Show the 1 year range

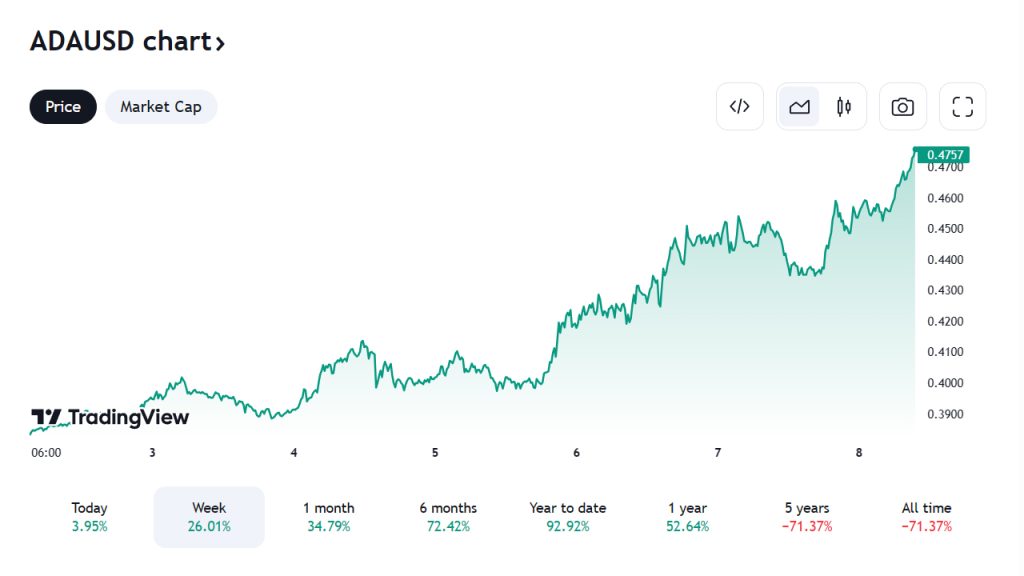(687, 517)
